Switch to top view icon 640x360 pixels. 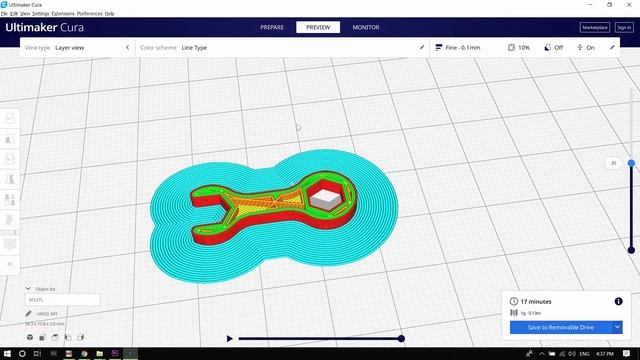(55, 337)
